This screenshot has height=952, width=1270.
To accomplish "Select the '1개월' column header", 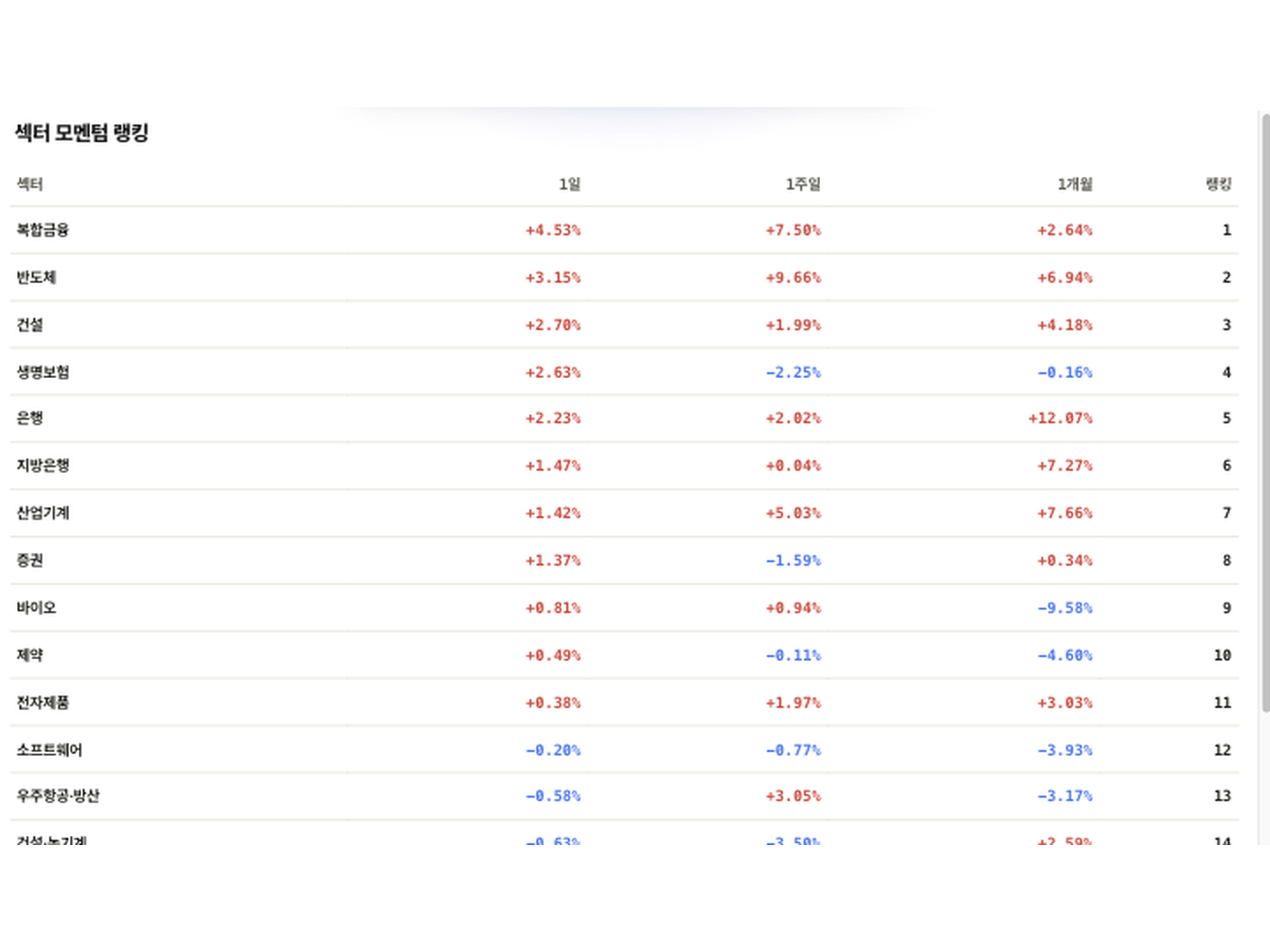I will (1075, 184).
